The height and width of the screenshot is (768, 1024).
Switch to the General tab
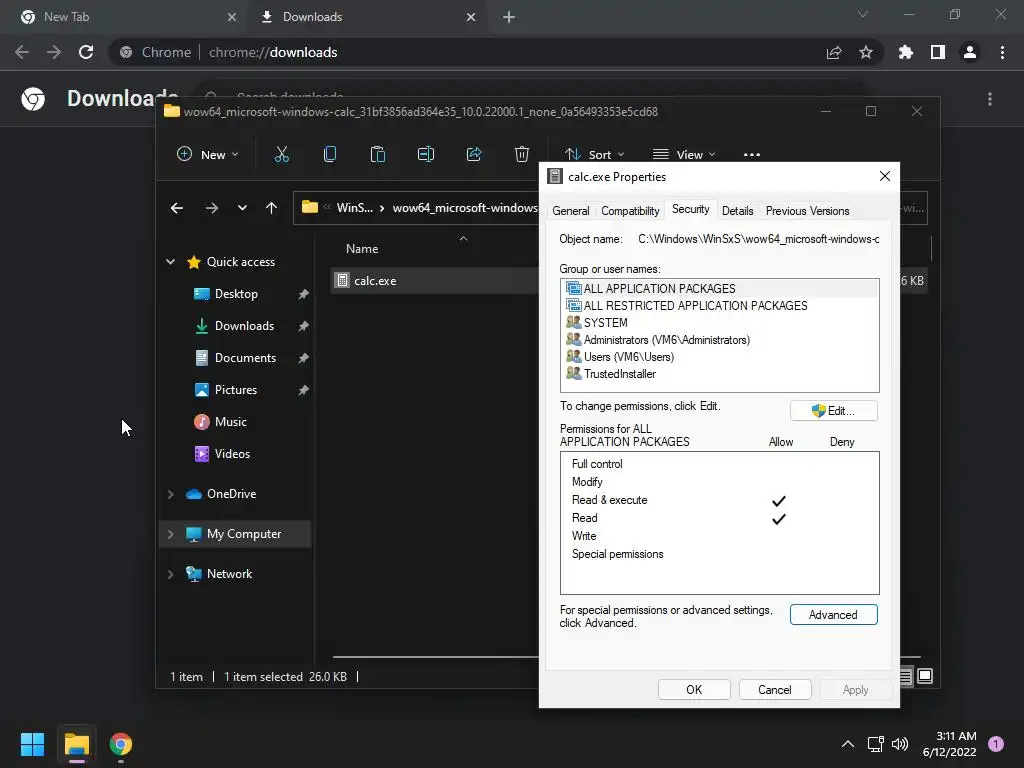point(571,211)
